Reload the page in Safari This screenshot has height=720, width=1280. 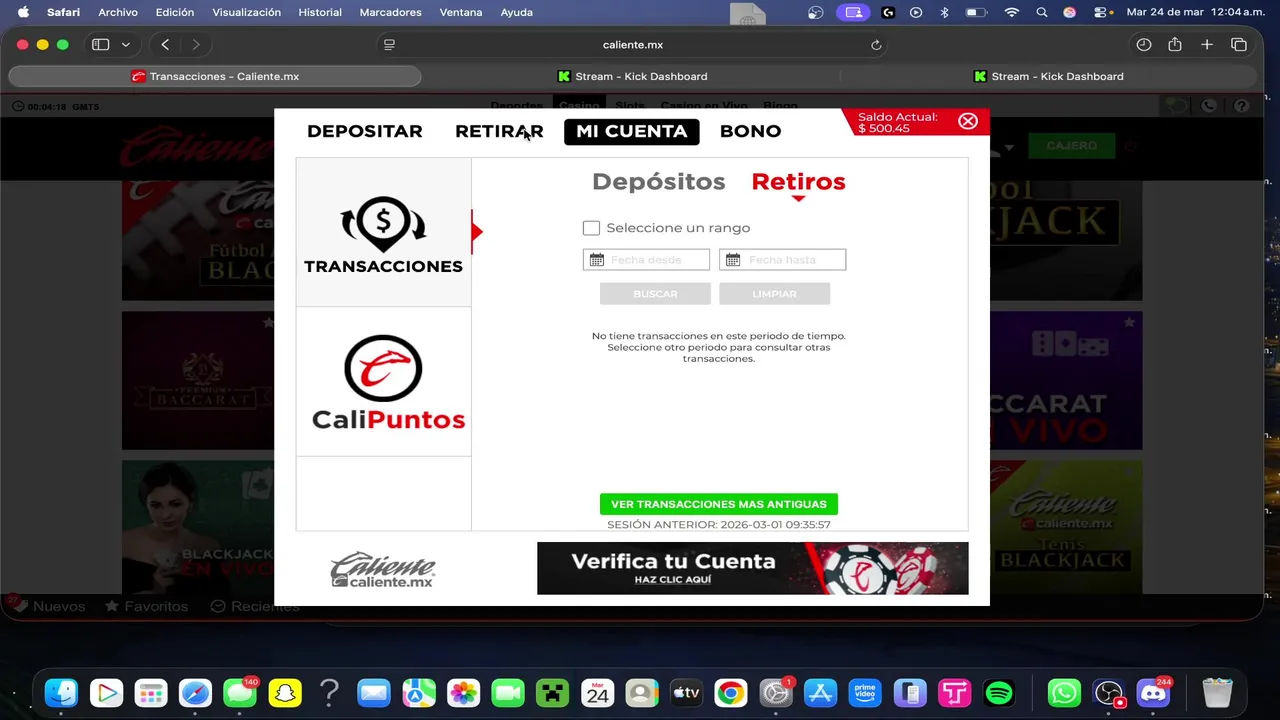click(x=876, y=45)
